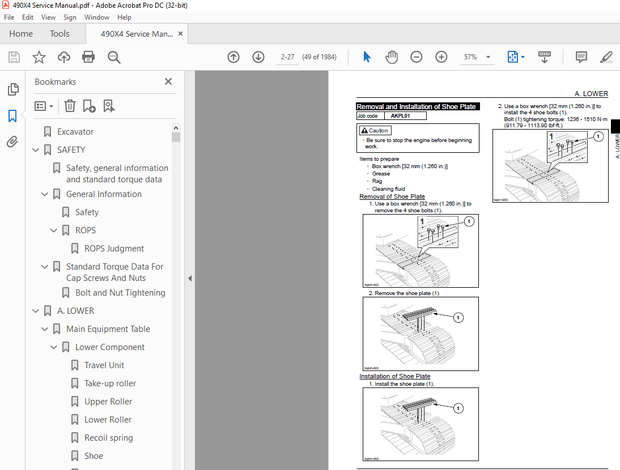Click the bookmarks panel scrollbar thumb
Viewport: 620px width, 470px height.
click(x=176, y=137)
